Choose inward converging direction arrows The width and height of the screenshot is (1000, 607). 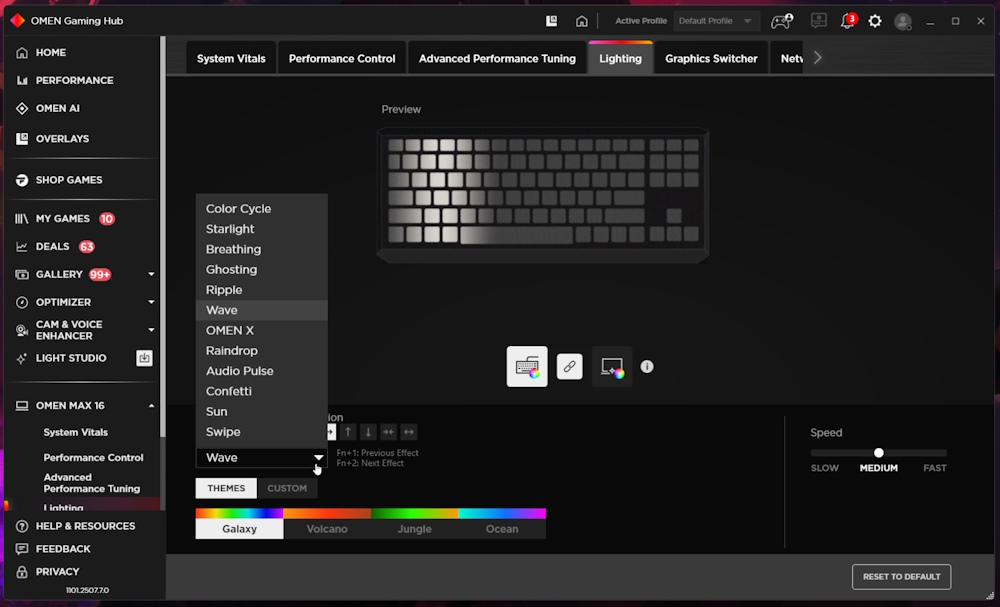click(388, 432)
